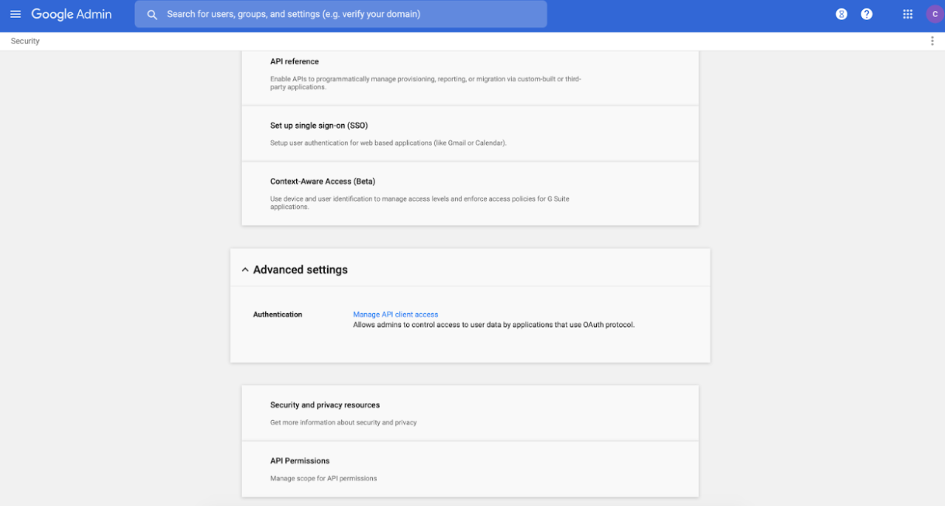The width and height of the screenshot is (945, 506).
Task: Collapse the Advanced settings section
Action: tap(245, 270)
